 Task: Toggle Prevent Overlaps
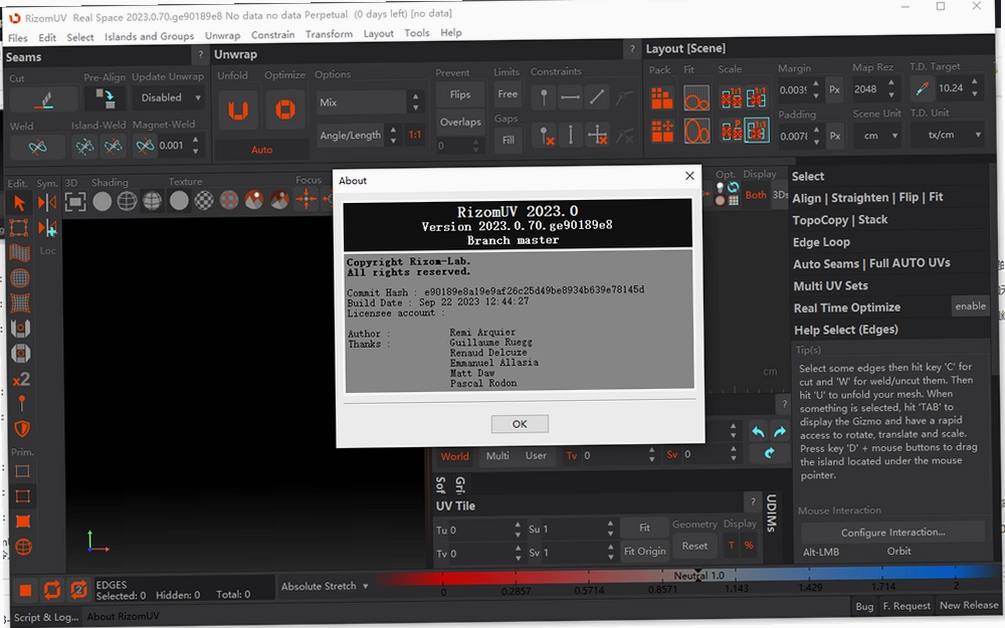pos(460,122)
